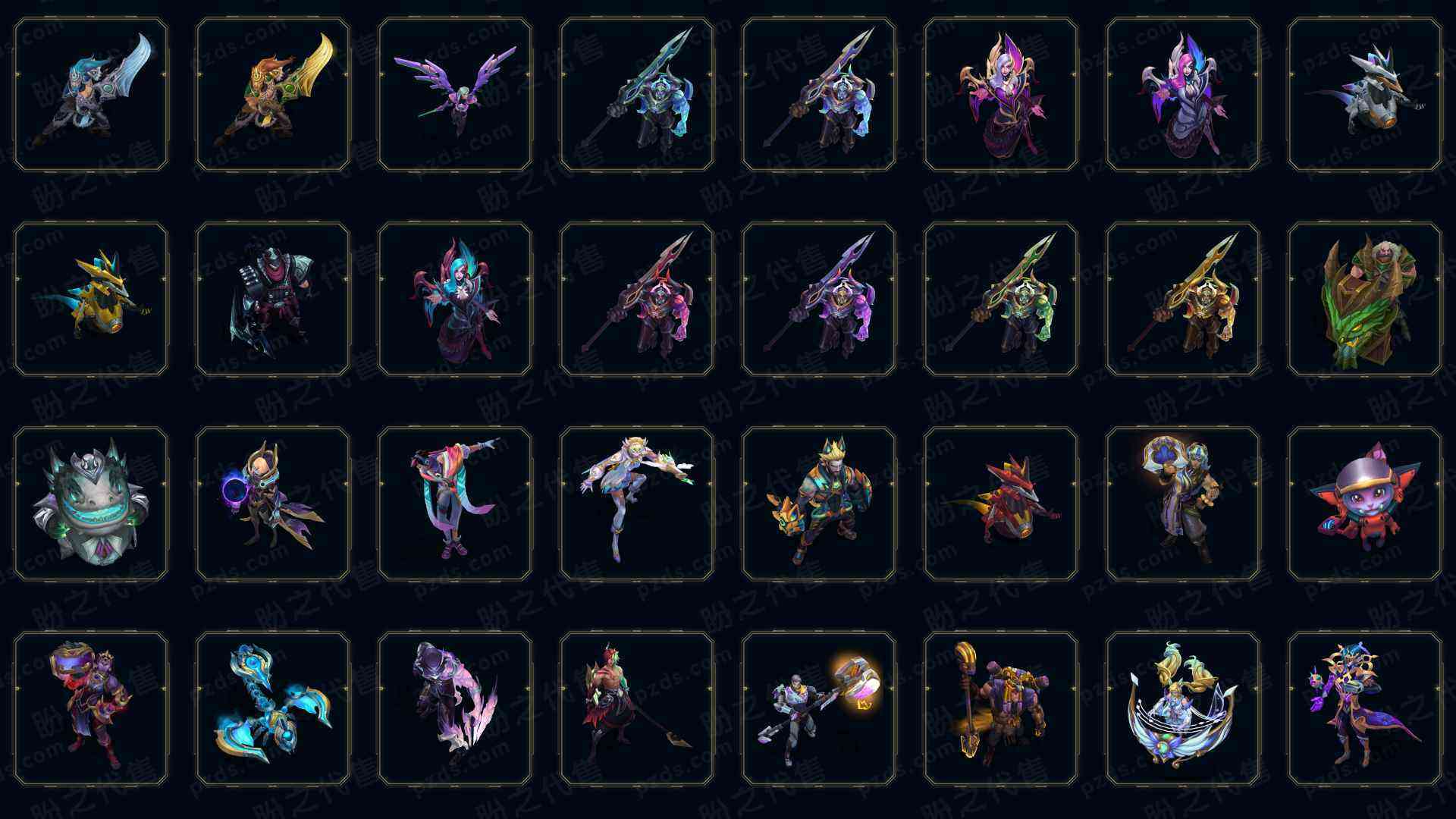Select the blue scorpion skin thumbnail
This screenshot has height=819, width=1456.
point(273,708)
